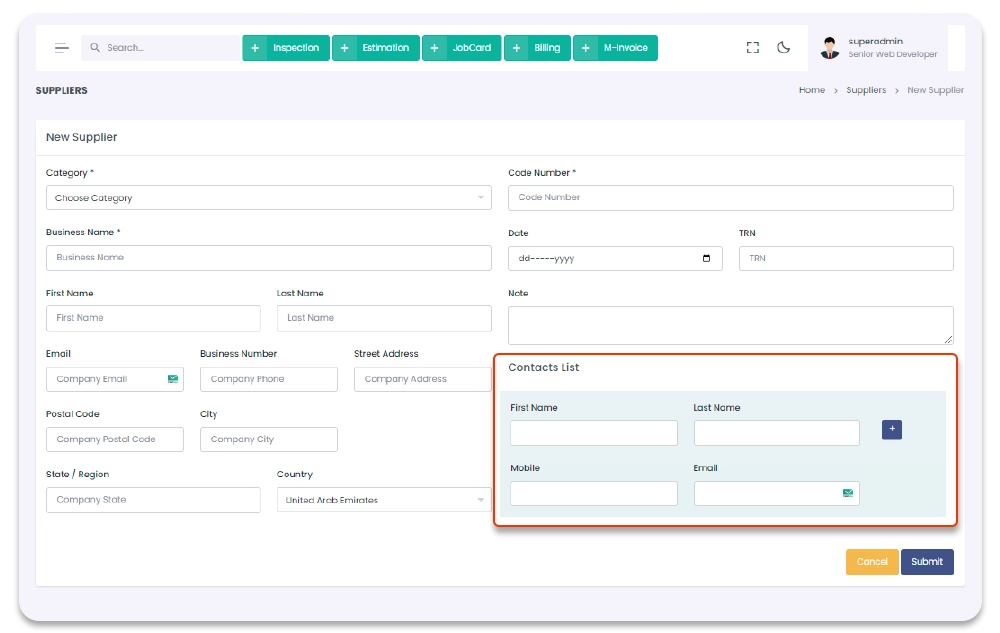Open the M-Invoice shortcut button
Image resolution: width=1000 pixels, height=633 pixels.
615,48
